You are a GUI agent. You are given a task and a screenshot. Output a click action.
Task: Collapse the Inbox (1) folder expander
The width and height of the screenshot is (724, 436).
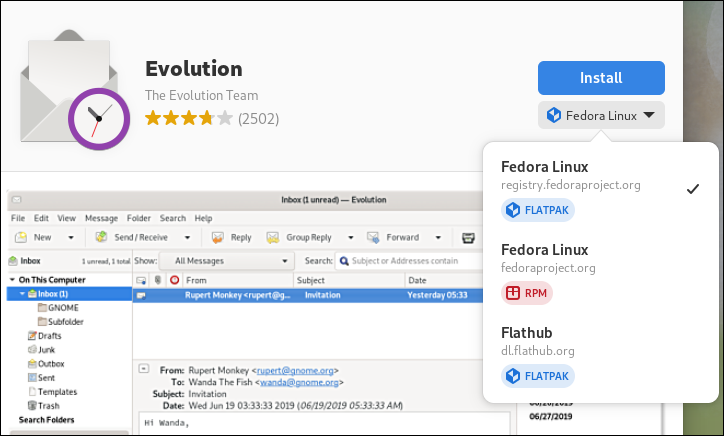22,294
